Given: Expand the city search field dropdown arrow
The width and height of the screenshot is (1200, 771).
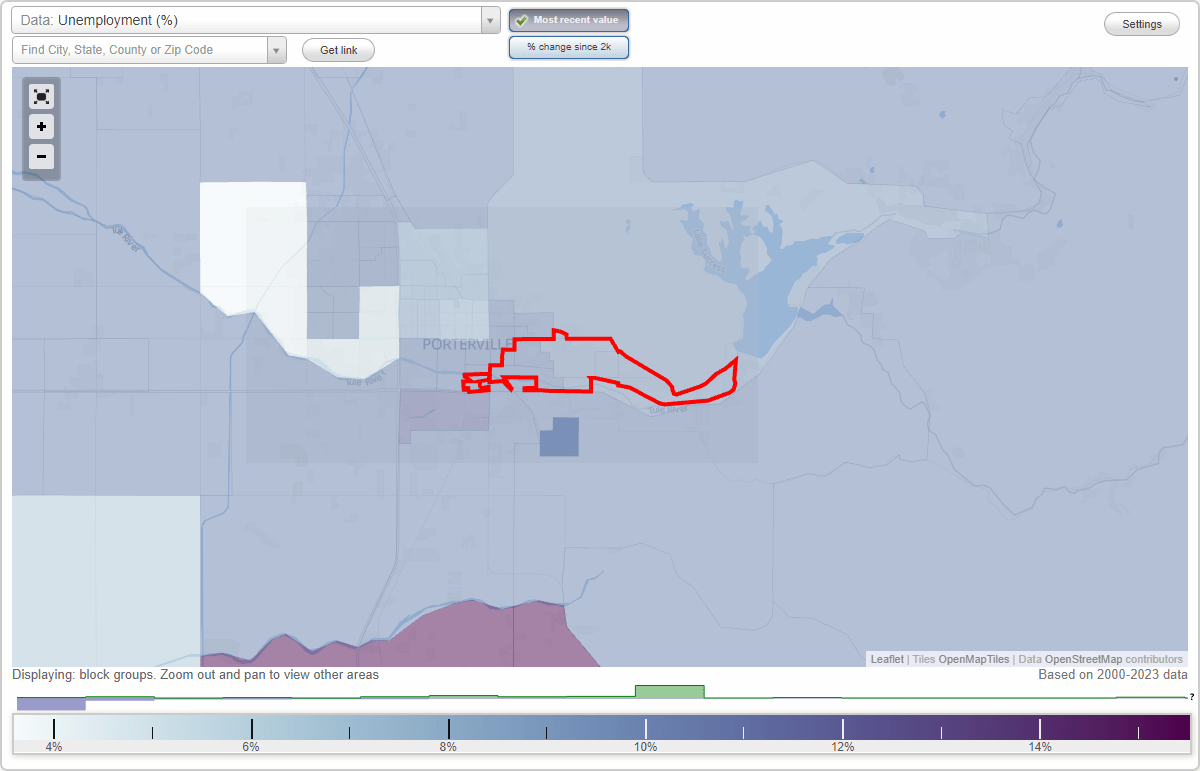Looking at the screenshot, I should (x=277, y=49).
